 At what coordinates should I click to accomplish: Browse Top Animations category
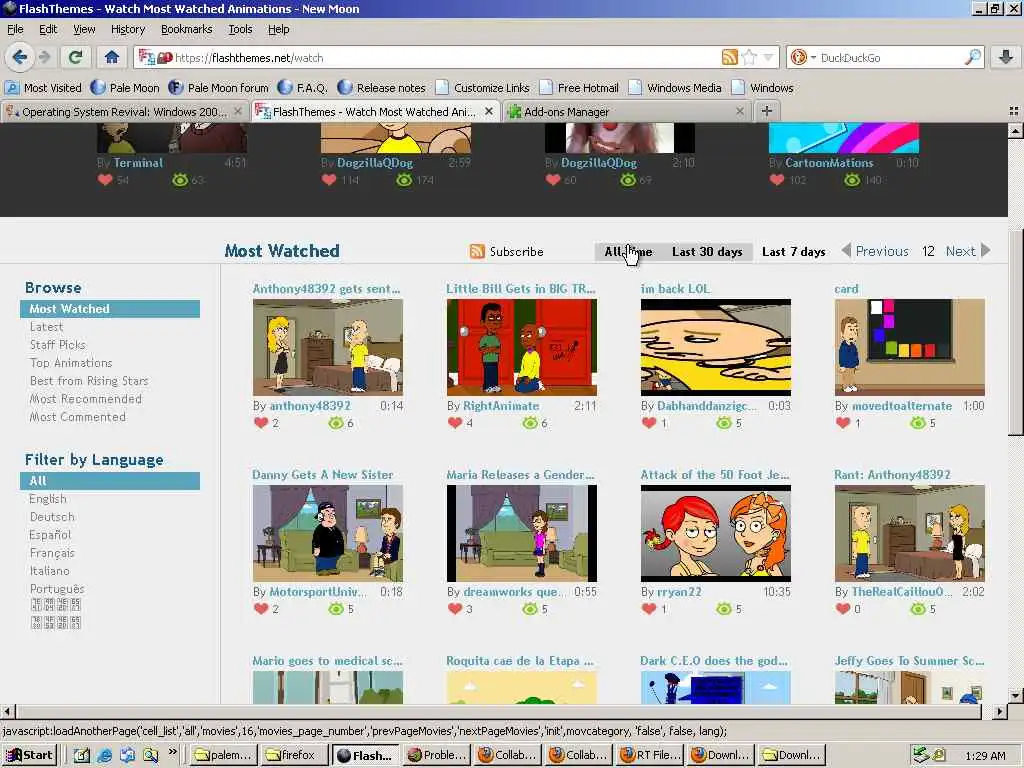coord(71,362)
